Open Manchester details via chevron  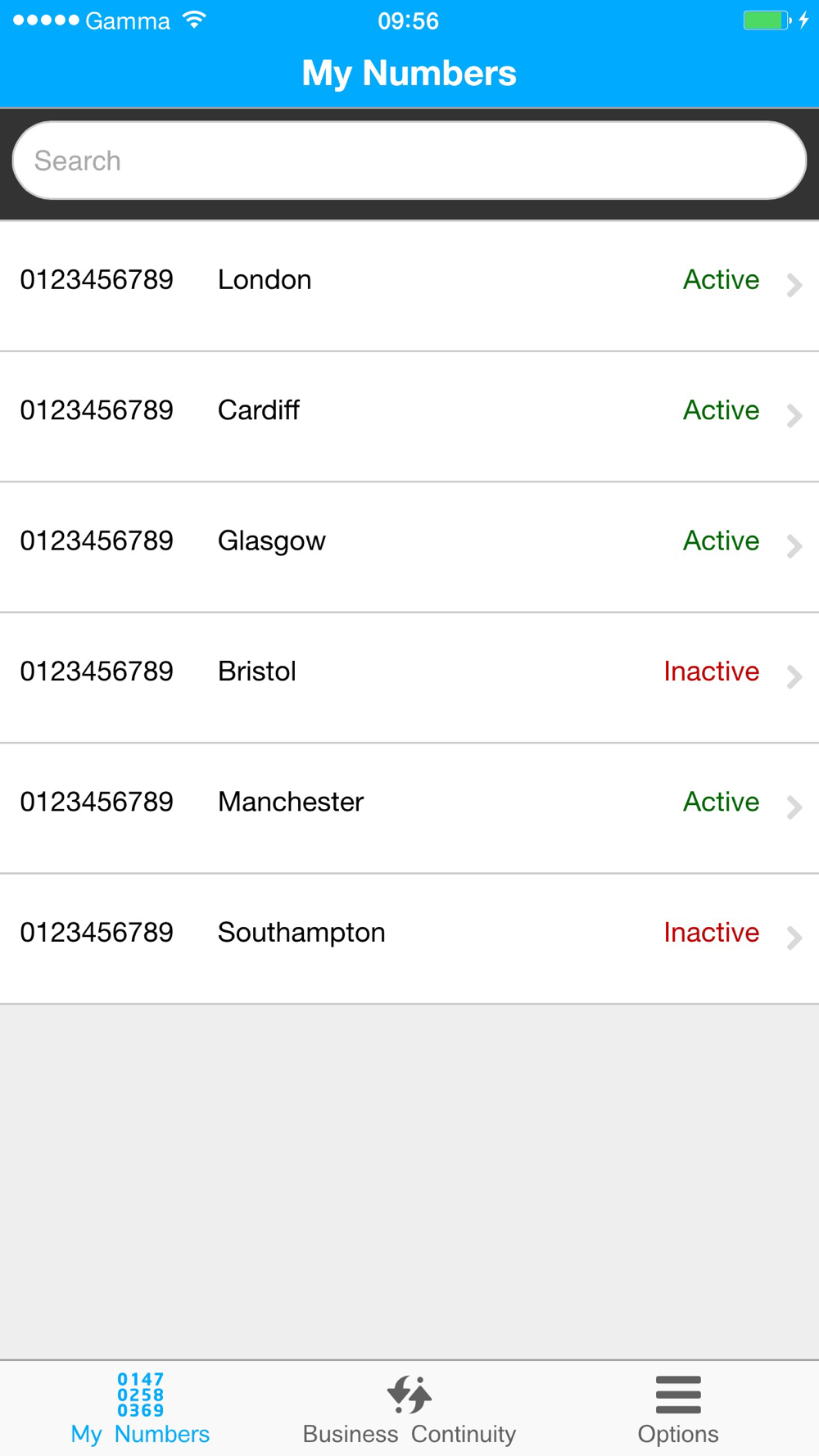click(x=794, y=807)
